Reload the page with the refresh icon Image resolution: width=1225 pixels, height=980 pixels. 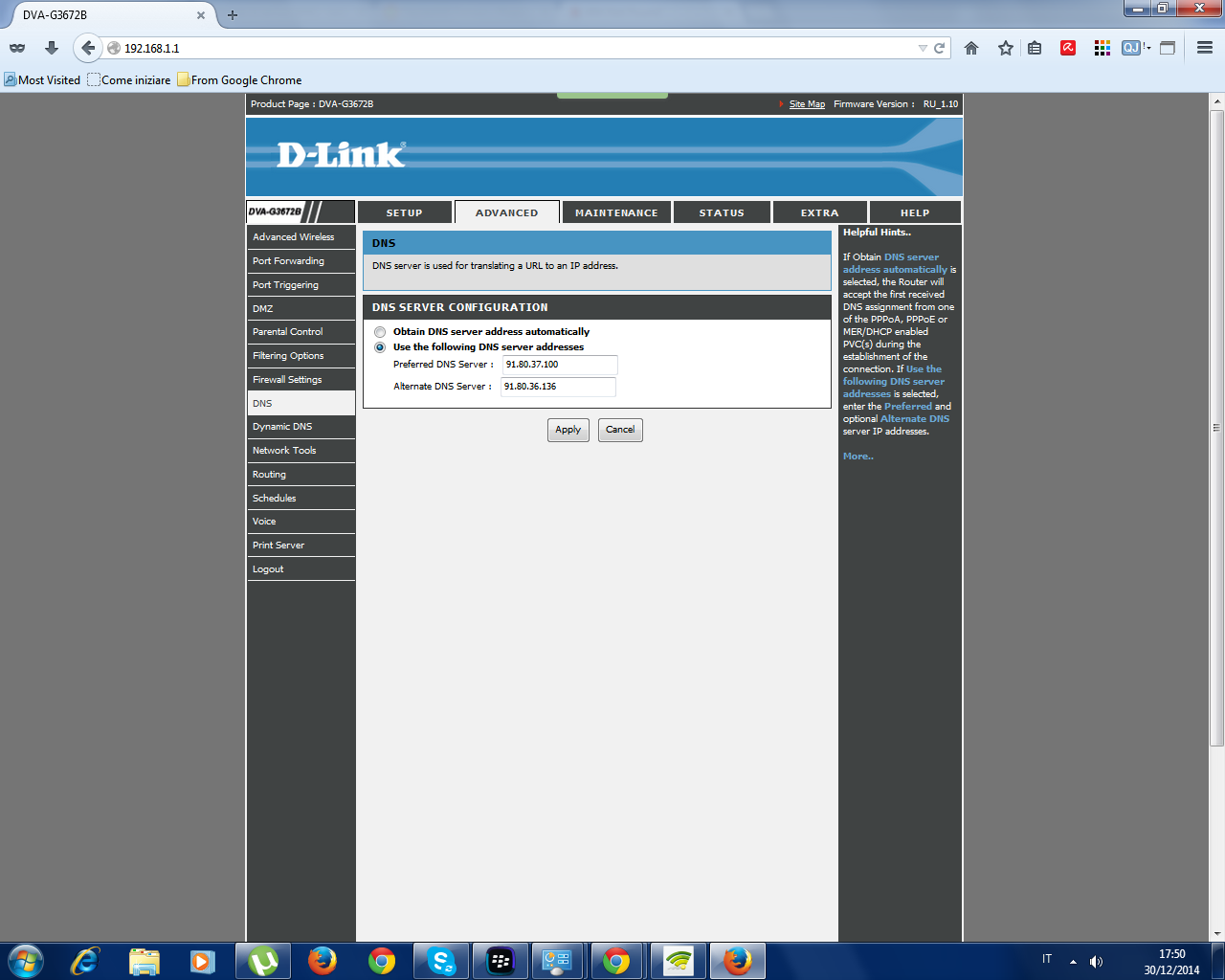point(939,48)
